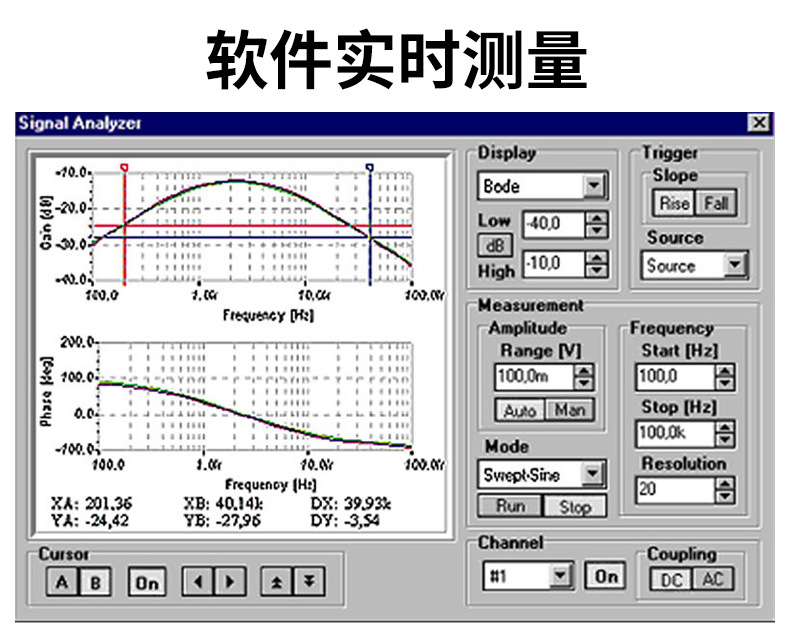Choose Rise trigger slope

pyautogui.click(x=674, y=203)
